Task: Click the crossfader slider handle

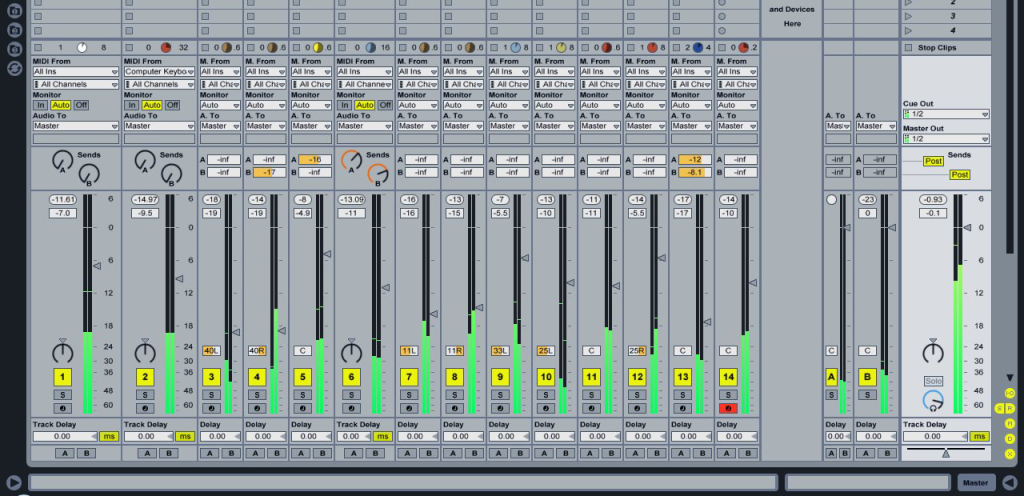Action: coord(946,453)
